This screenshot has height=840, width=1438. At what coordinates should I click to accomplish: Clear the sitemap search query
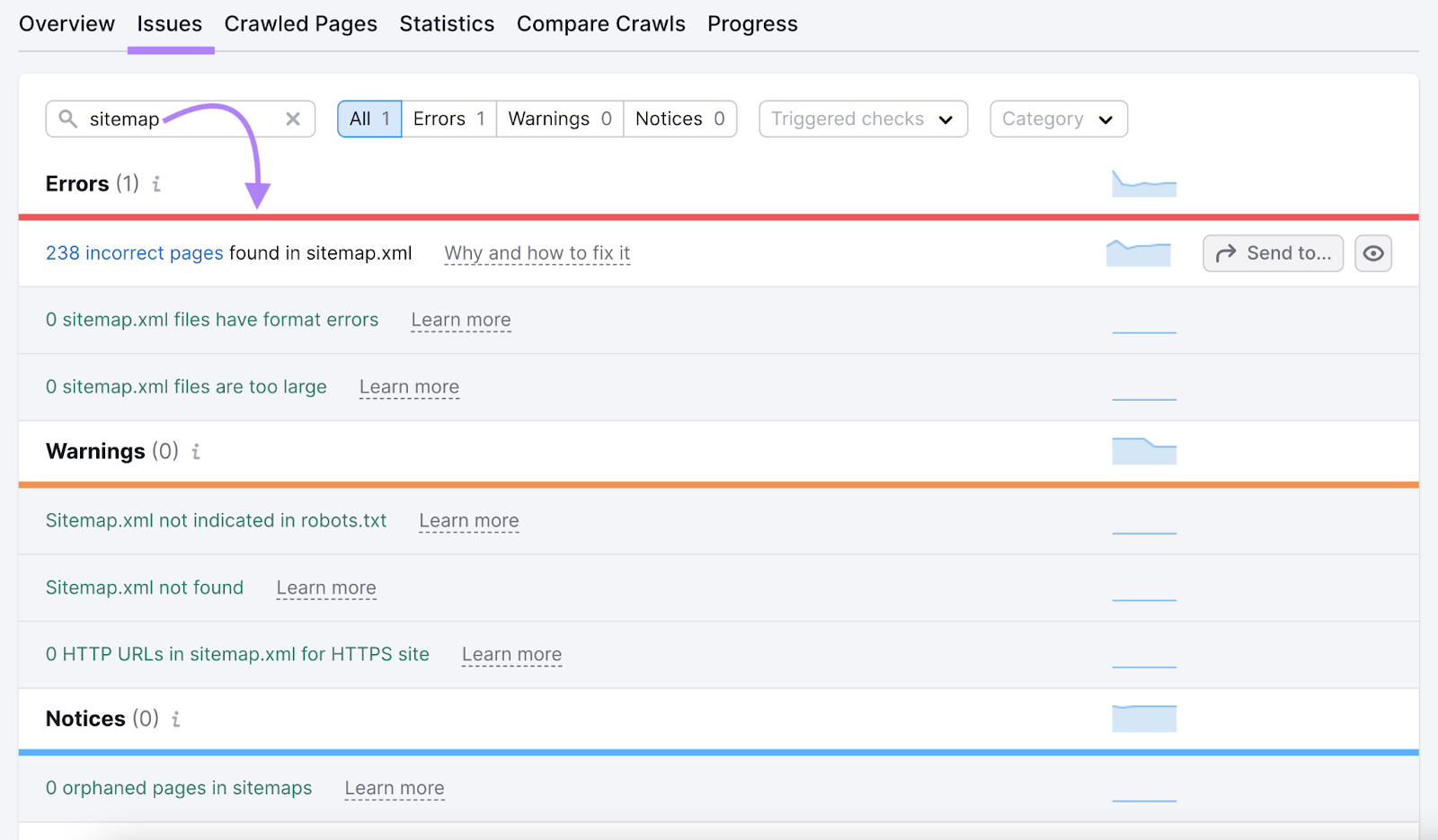(293, 118)
